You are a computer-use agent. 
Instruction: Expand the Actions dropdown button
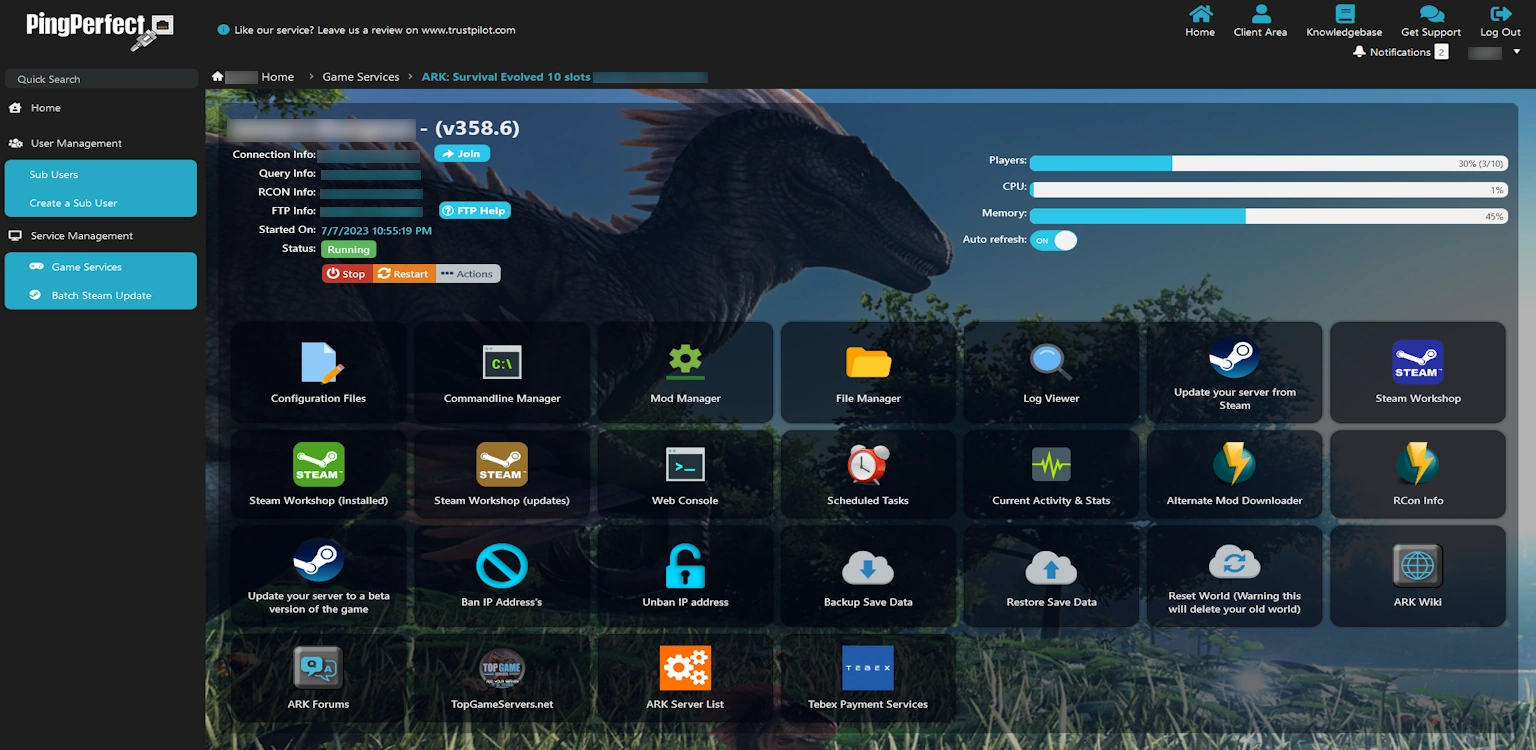[x=467, y=274]
